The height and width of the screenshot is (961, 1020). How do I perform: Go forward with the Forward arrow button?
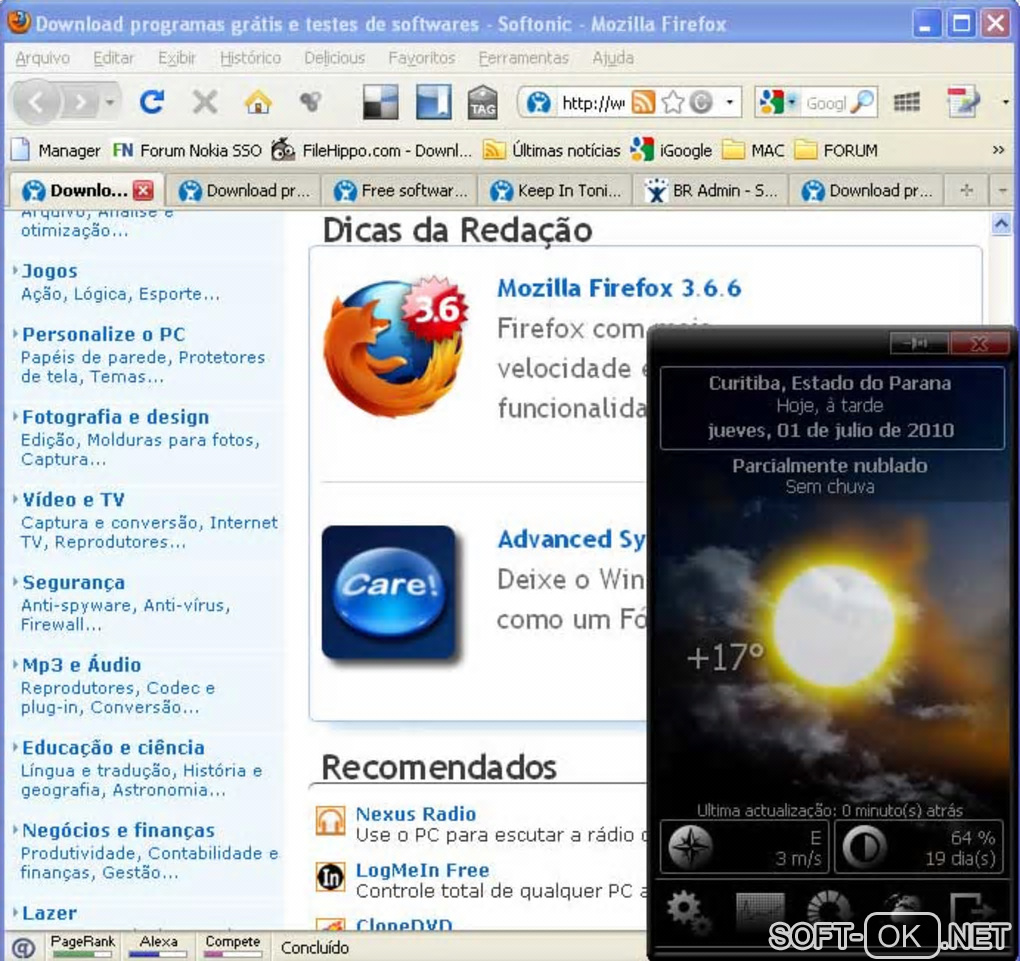coord(80,102)
